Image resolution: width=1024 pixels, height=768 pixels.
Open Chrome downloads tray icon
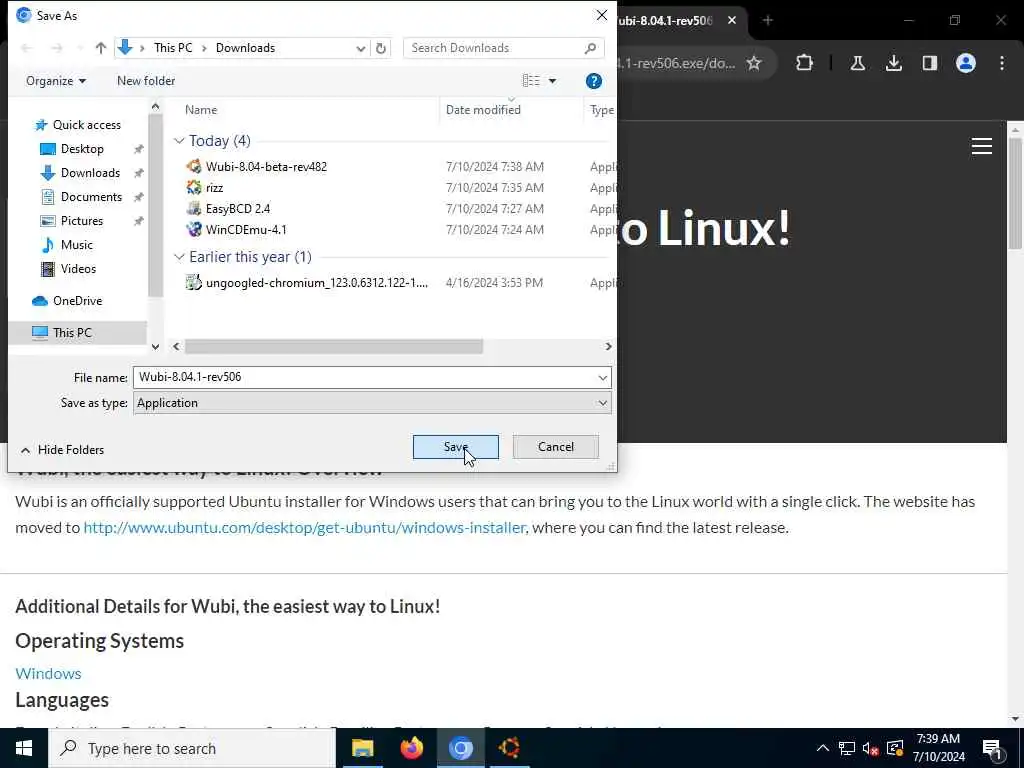(x=894, y=63)
